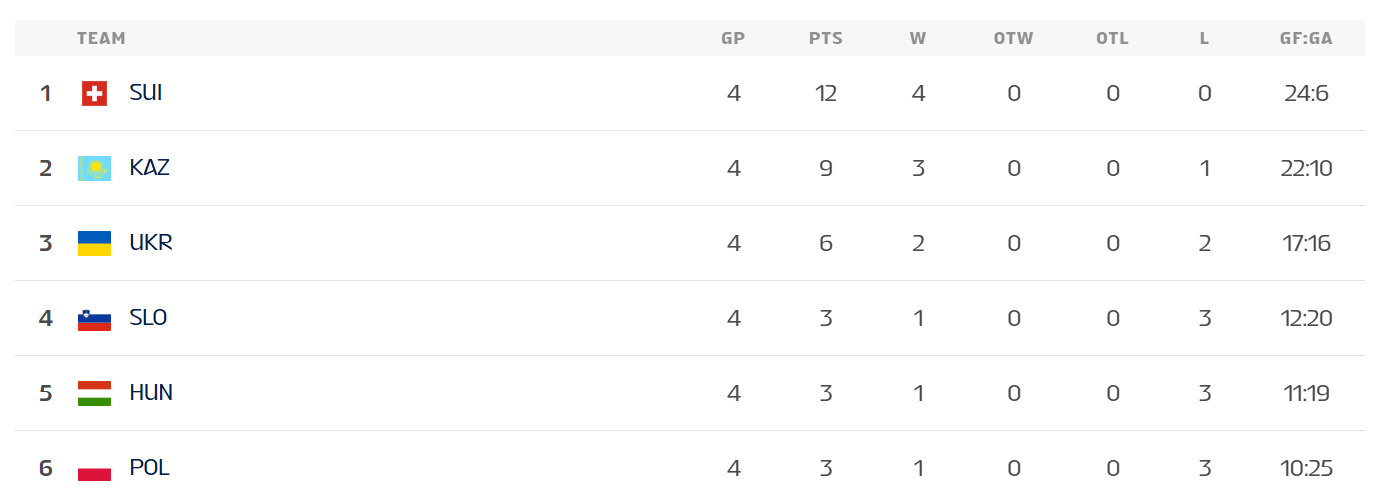Open the SLO team link

point(148,318)
